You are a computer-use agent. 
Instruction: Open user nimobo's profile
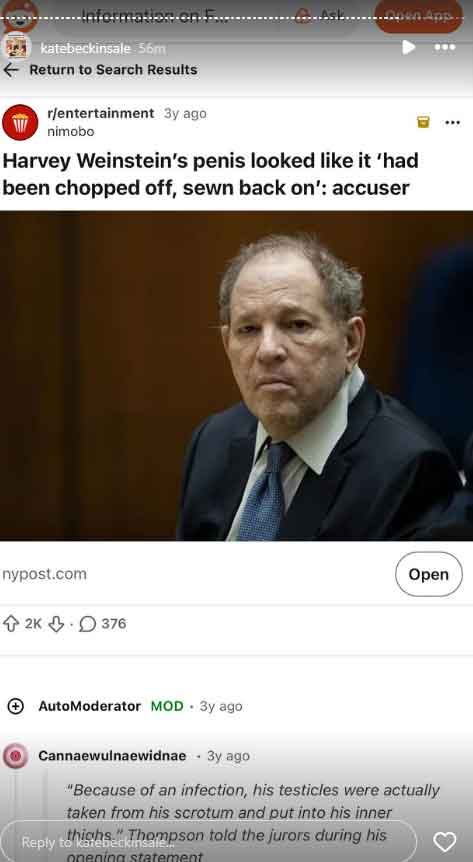tap(70, 131)
